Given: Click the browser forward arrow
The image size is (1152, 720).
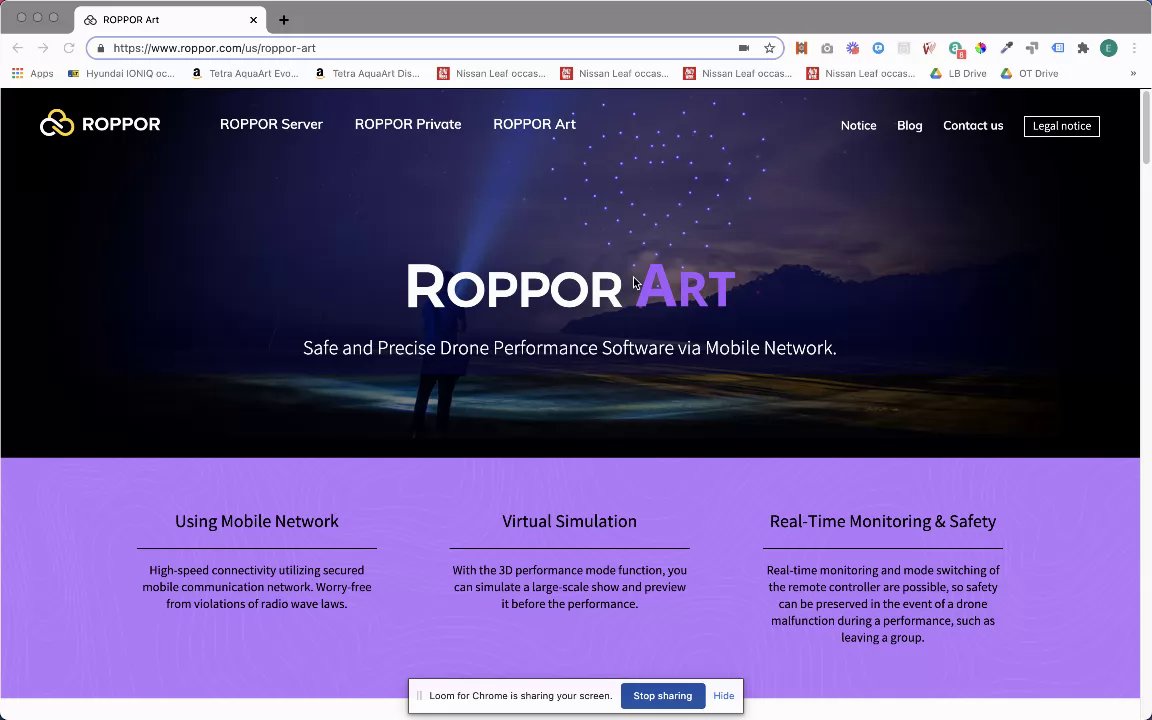Looking at the screenshot, I should (43, 48).
